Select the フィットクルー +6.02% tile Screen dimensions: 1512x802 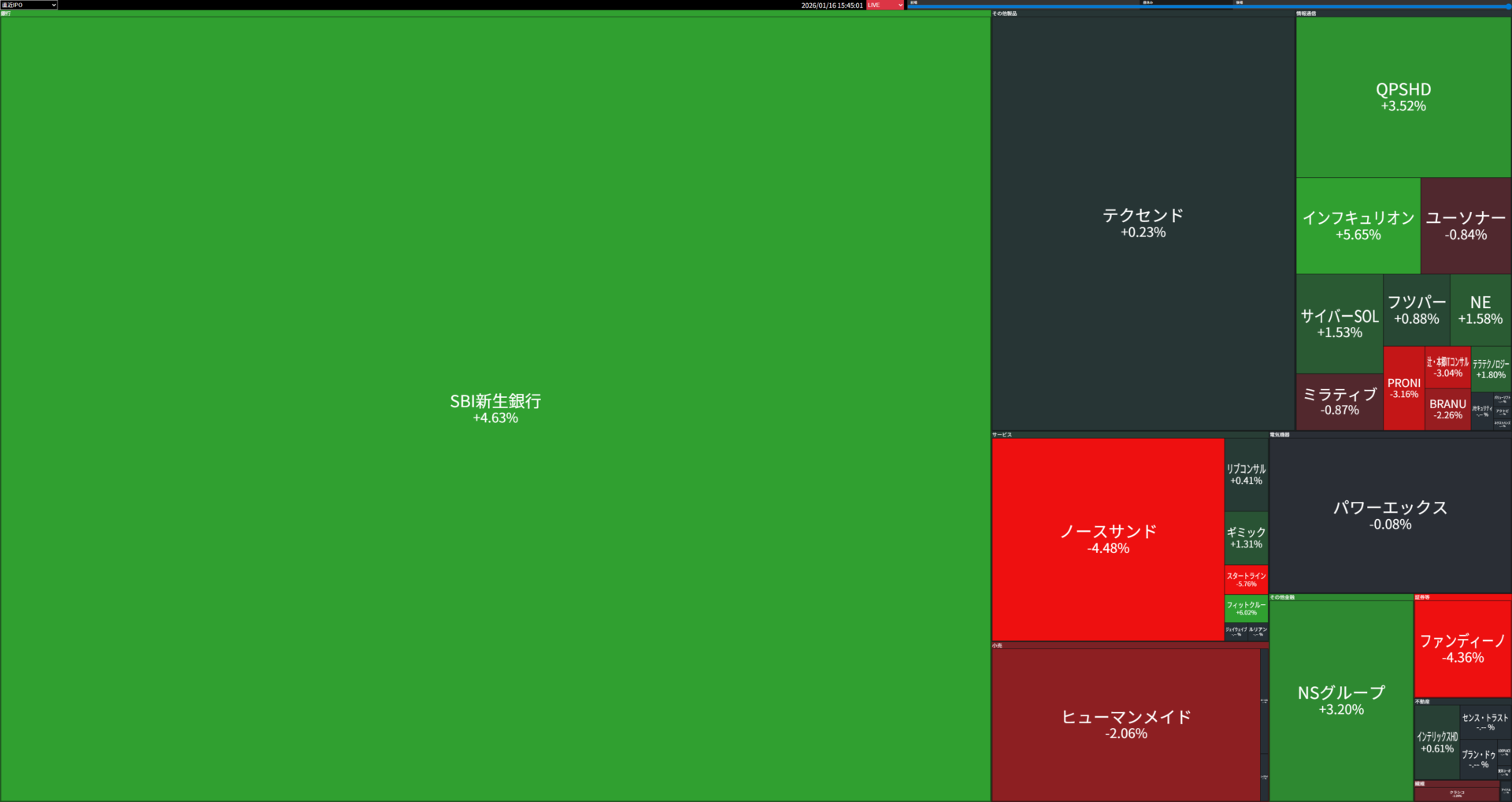(1246, 608)
